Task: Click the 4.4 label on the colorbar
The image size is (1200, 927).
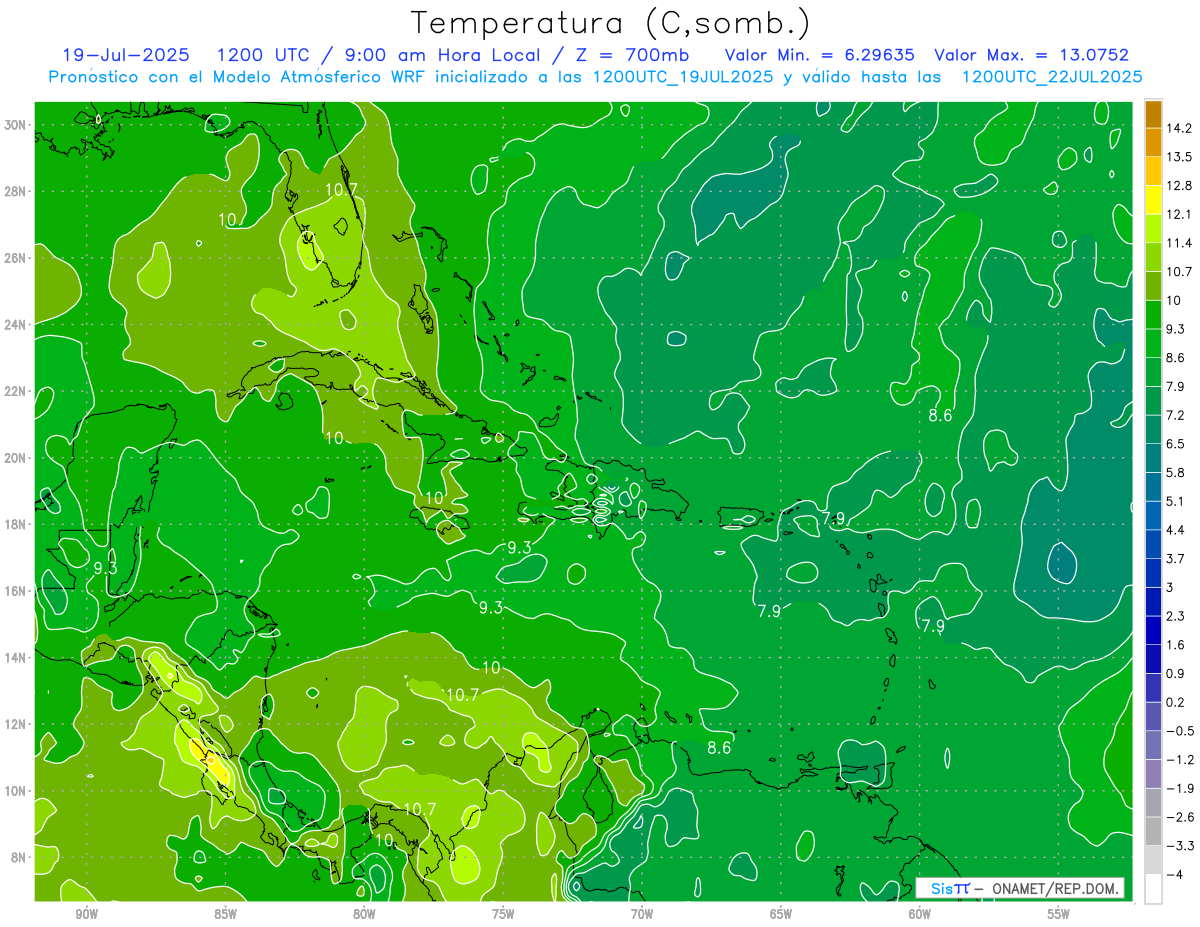Action: [x=1176, y=530]
